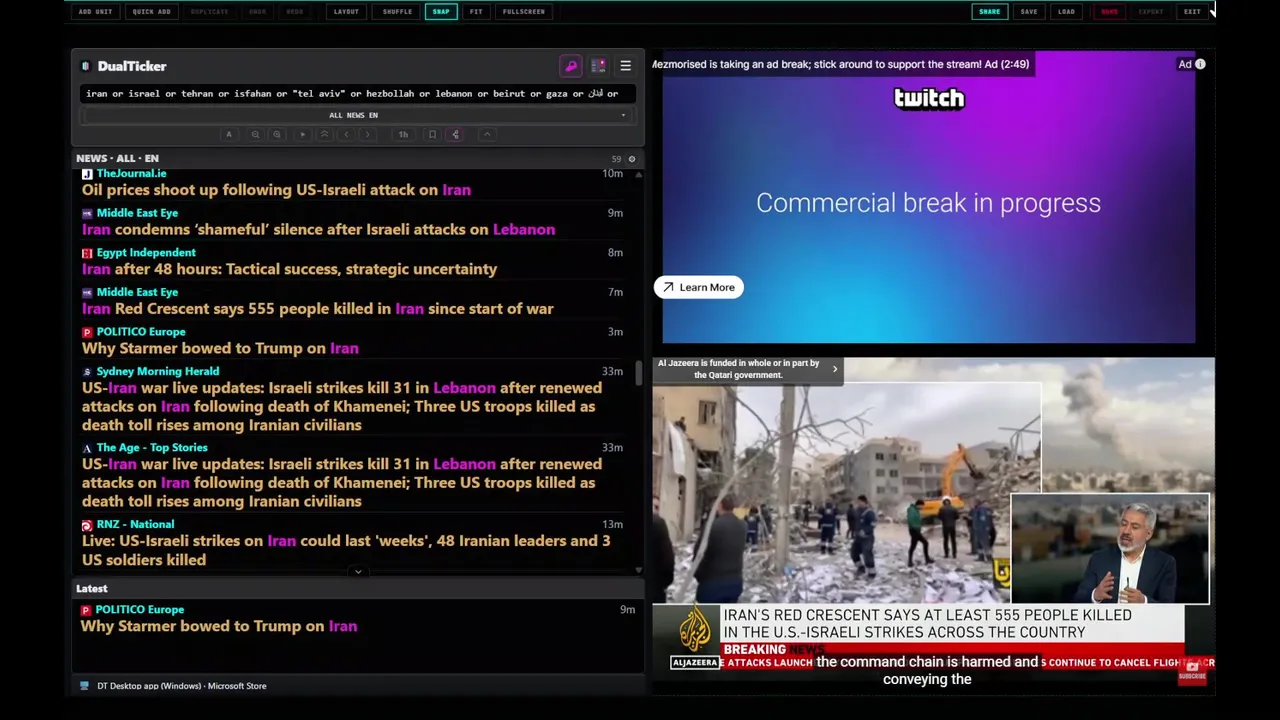Click the FIT toolbar button

tap(476, 12)
